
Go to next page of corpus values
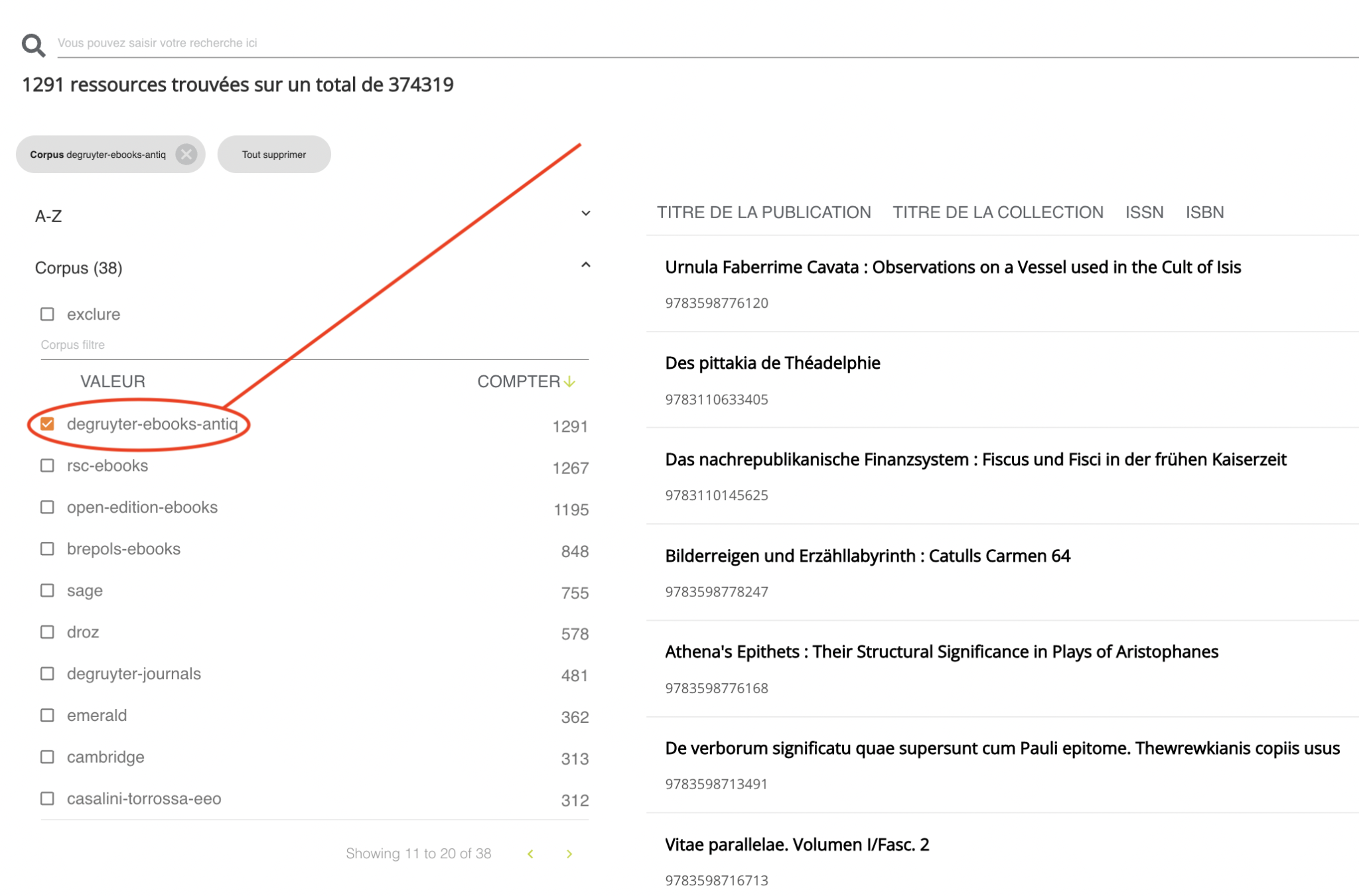point(569,854)
